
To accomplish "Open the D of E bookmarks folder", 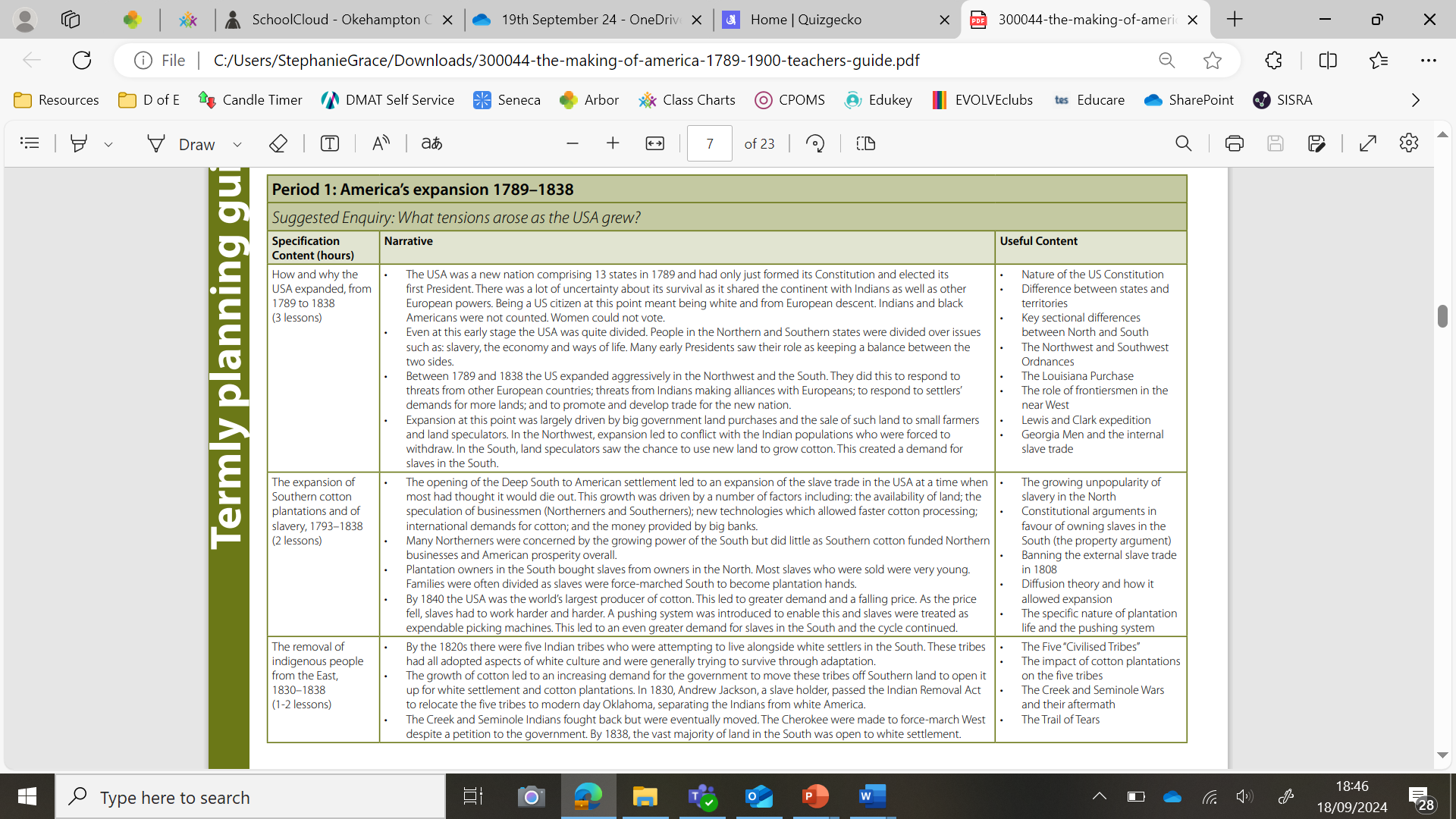I will click(149, 100).
